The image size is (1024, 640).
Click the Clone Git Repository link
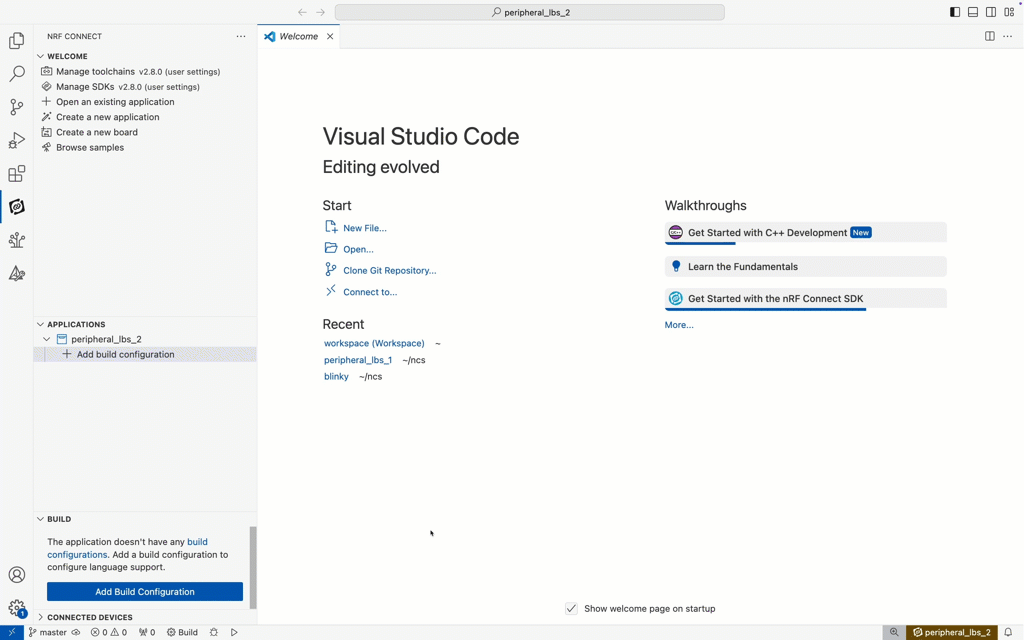click(x=389, y=270)
